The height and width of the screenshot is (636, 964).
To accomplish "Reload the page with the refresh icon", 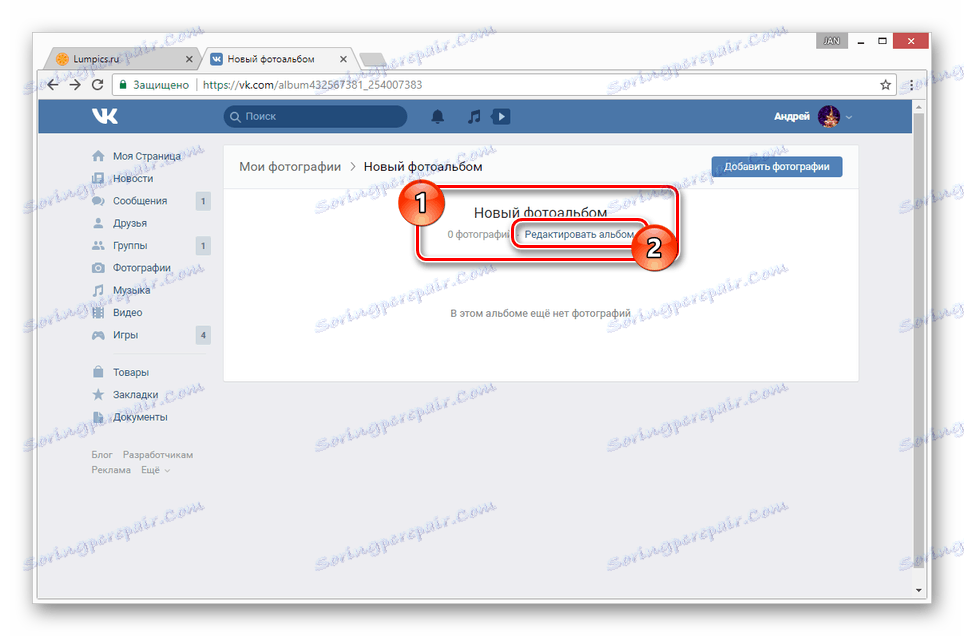I will click(x=97, y=84).
